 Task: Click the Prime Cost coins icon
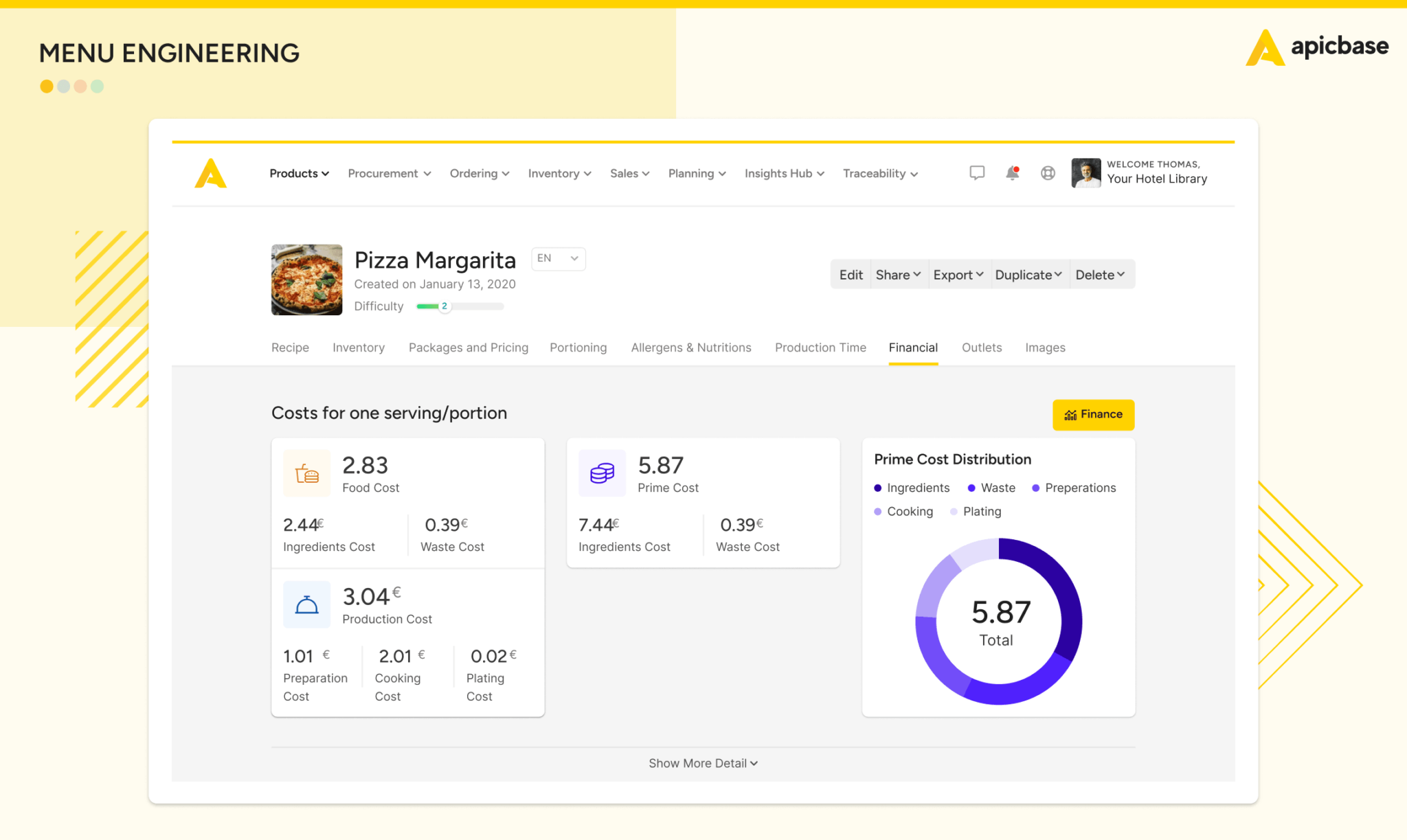click(602, 473)
